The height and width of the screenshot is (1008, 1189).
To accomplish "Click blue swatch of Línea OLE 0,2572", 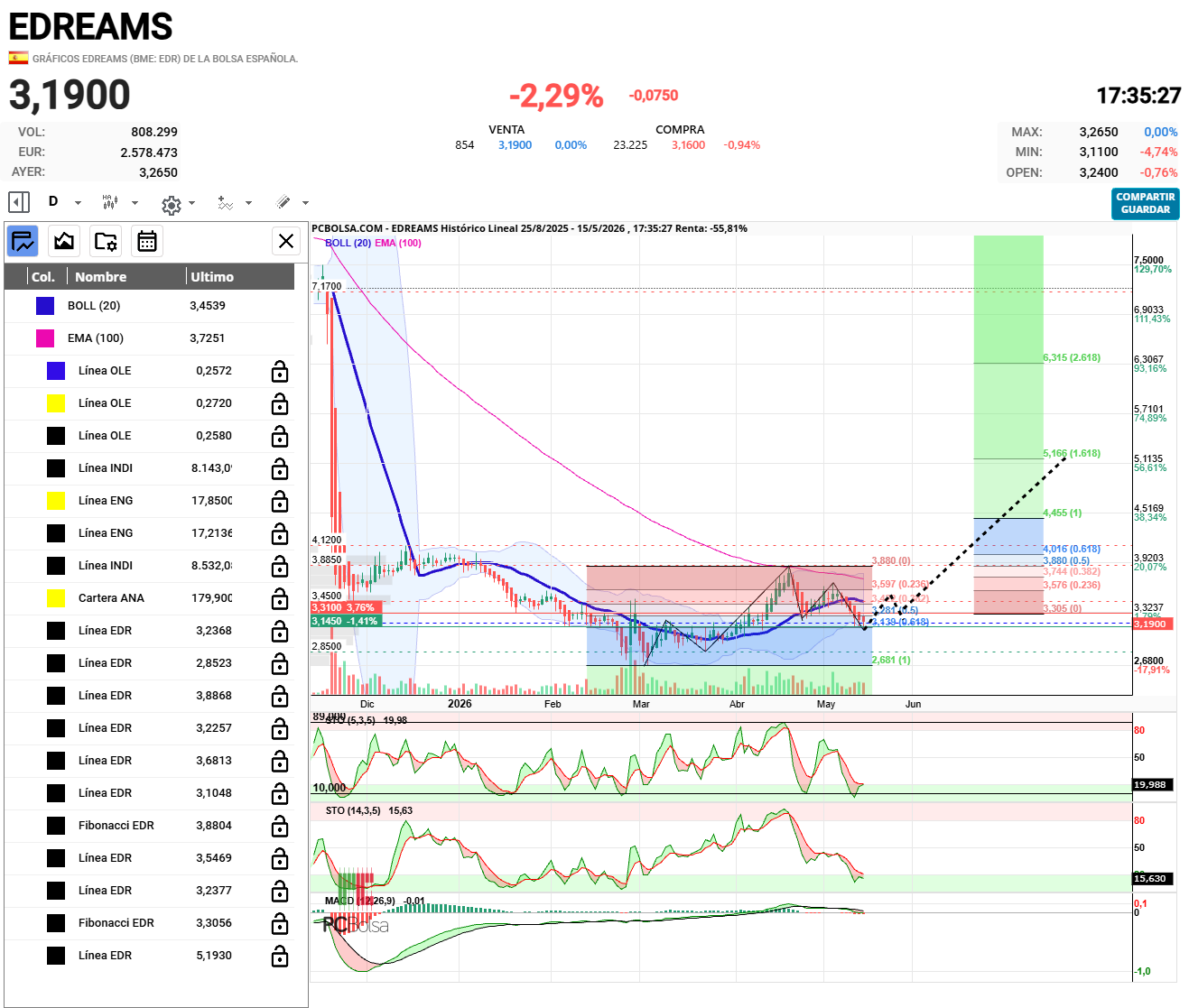I will pos(56,371).
